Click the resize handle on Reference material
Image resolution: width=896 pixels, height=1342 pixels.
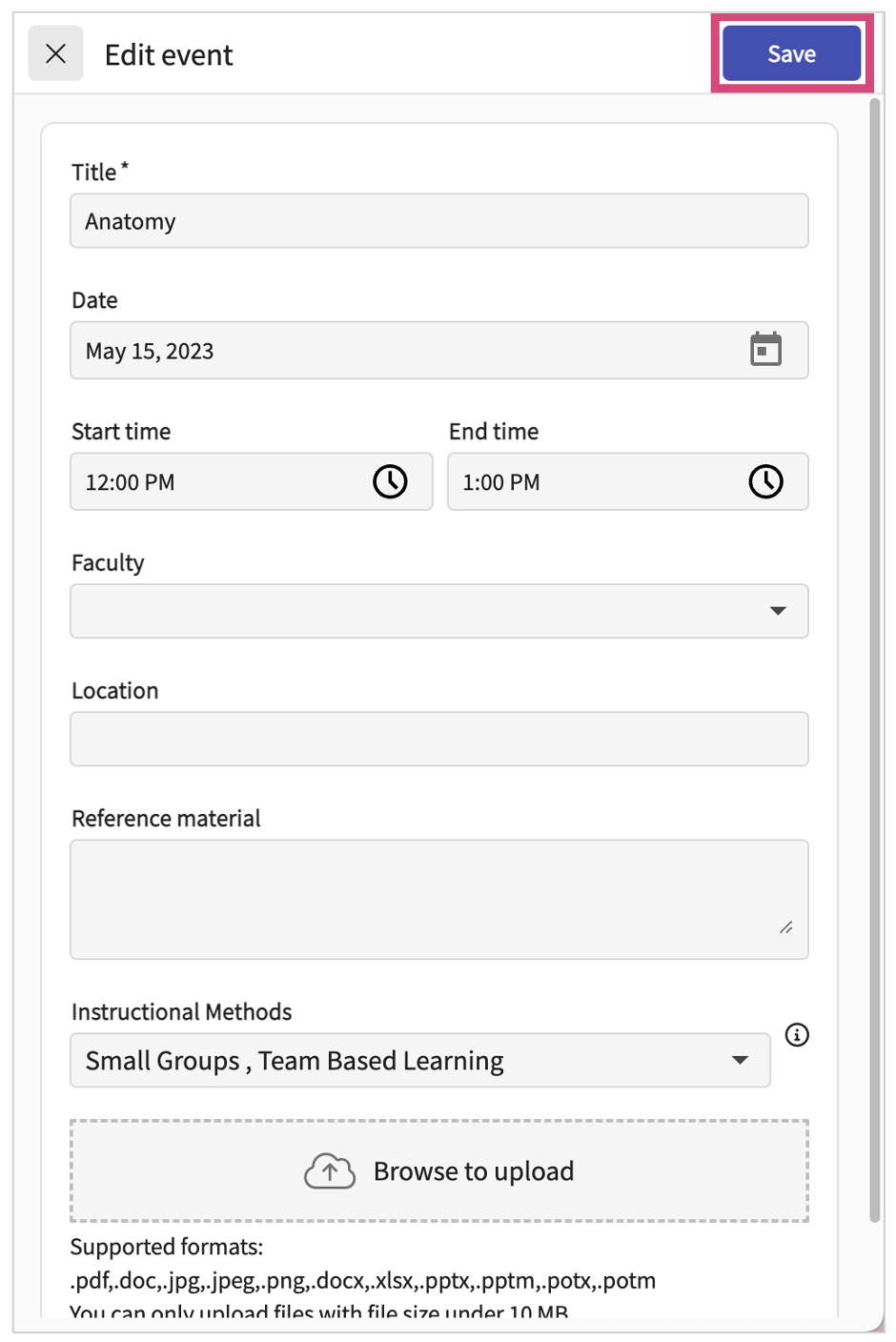[x=787, y=925]
